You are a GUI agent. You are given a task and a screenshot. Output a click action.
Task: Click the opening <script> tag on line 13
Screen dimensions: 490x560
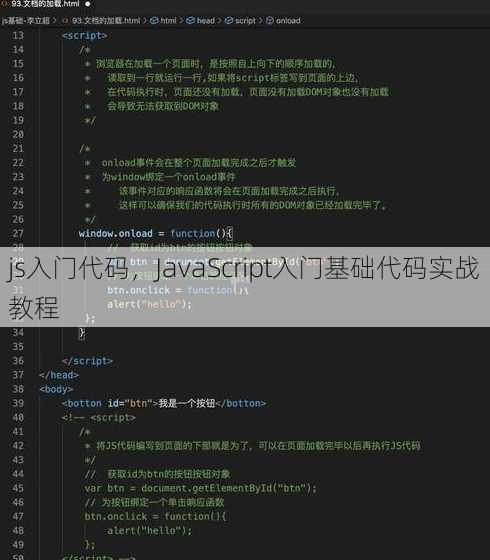click(85, 36)
